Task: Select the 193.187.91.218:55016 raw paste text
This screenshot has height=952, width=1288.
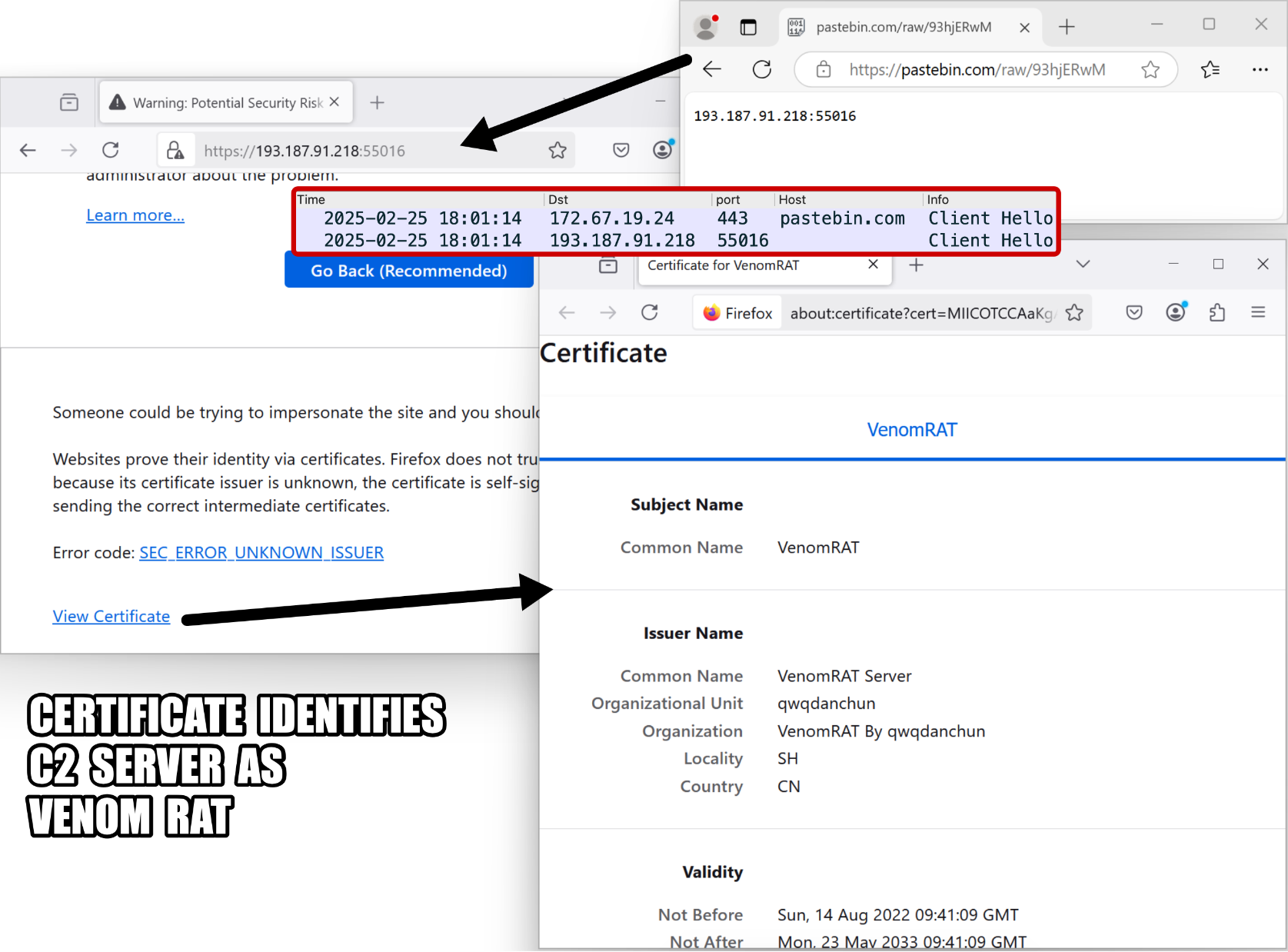Action: click(774, 116)
